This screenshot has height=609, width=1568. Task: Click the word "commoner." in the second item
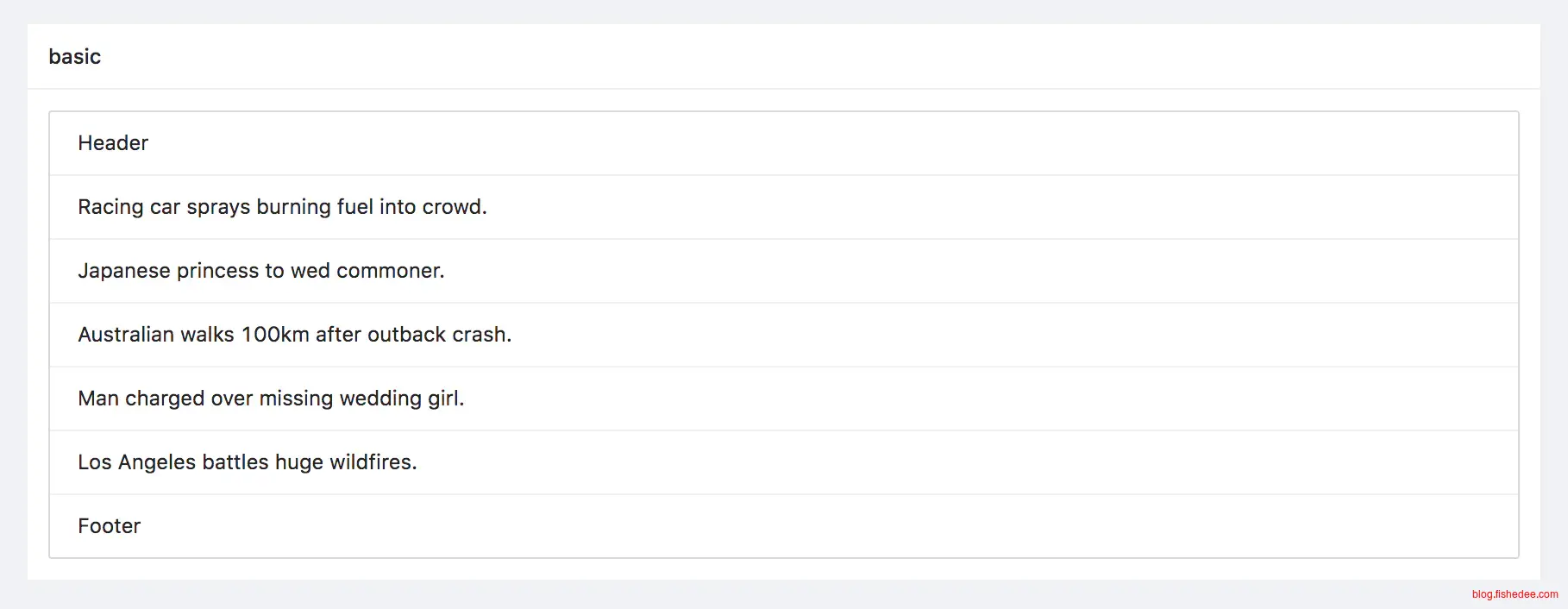(390, 271)
